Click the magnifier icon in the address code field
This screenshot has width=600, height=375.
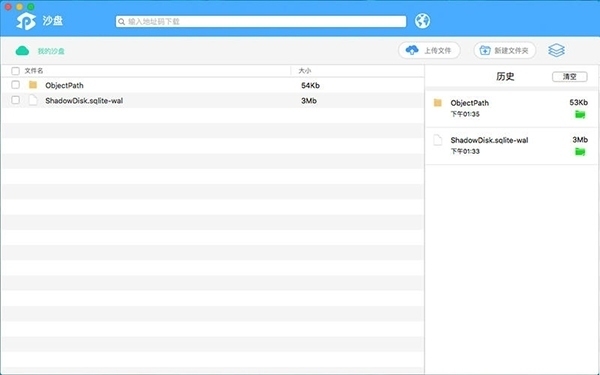coord(121,21)
